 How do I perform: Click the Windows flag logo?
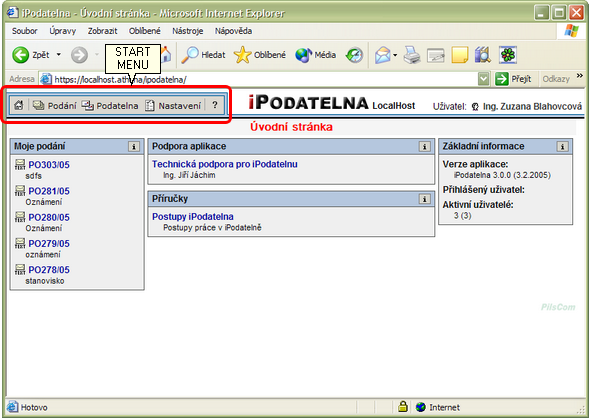pos(571,31)
